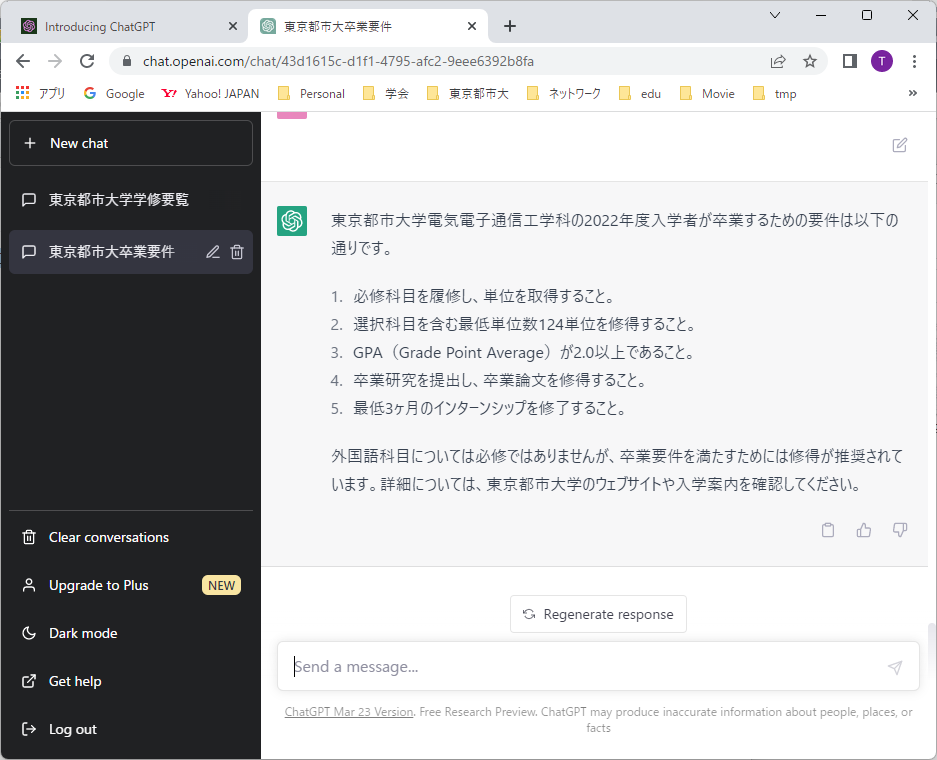
Task: Click the text 最低3ヶ月のインターンシップを修了すること。
Action: [490, 408]
